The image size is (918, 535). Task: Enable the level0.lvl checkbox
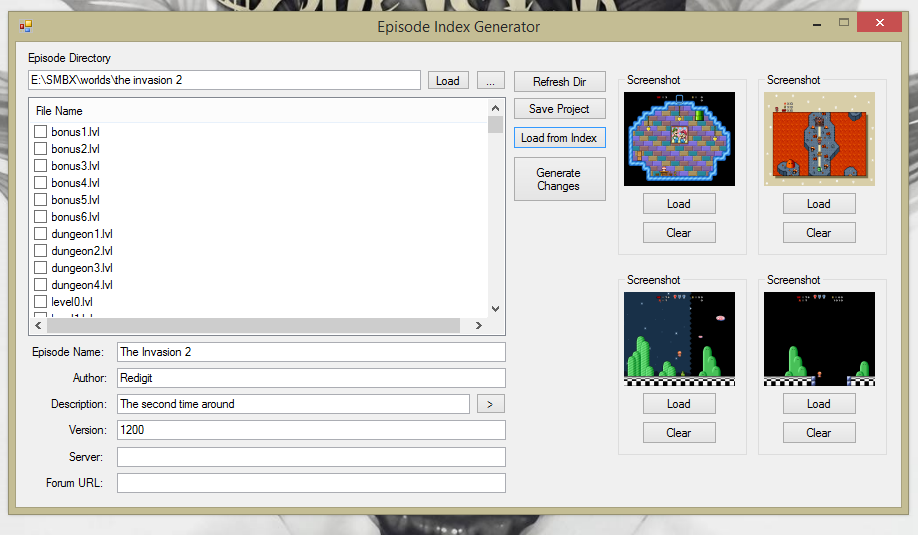click(x=40, y=301)
